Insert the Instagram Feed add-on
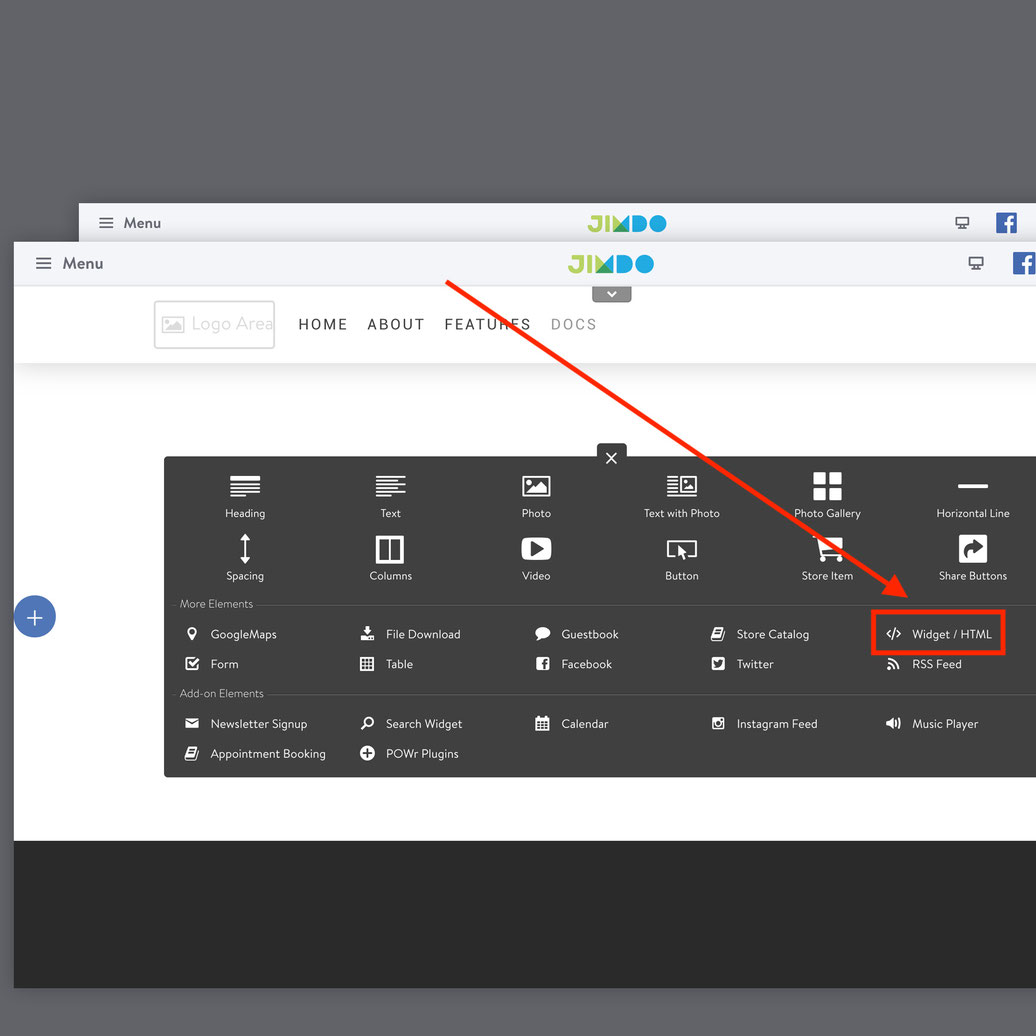Image resolution: width=1036 pixels, height=1036 pixels. (x=764, y=723)
